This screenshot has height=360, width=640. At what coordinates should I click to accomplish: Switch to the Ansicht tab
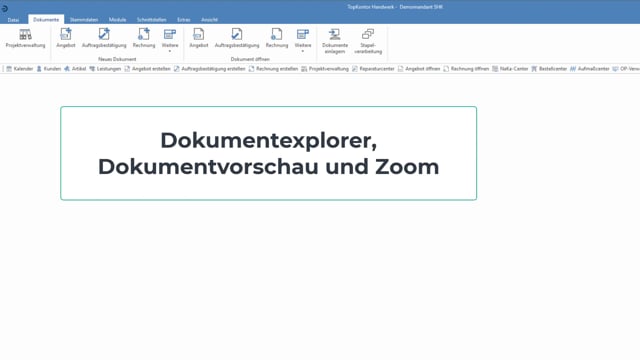coord(209,20)
